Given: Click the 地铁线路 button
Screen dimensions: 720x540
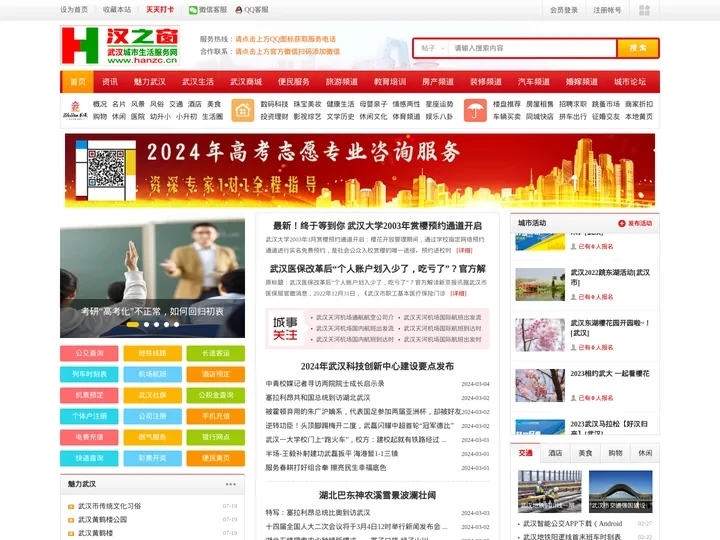Looking at the screenshot, I should click(x=152, y=353).
